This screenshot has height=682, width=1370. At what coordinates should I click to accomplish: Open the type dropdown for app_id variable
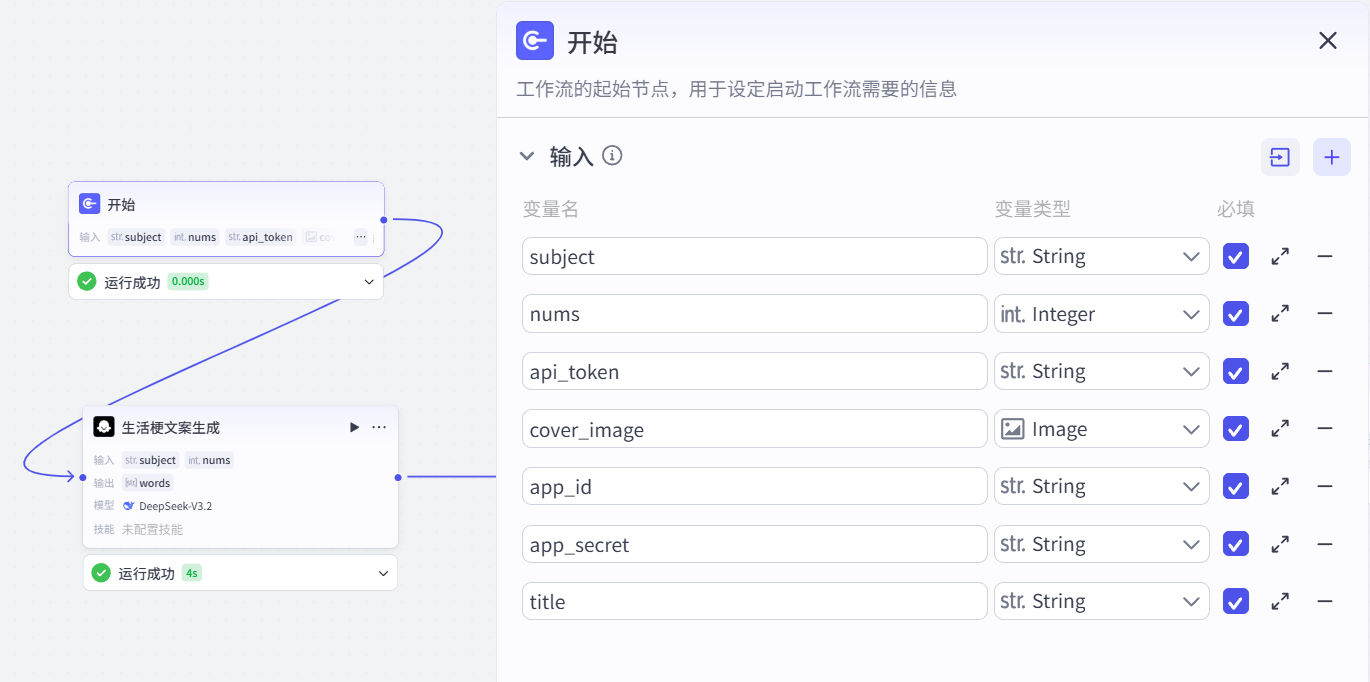click(x=1101, y=486)
